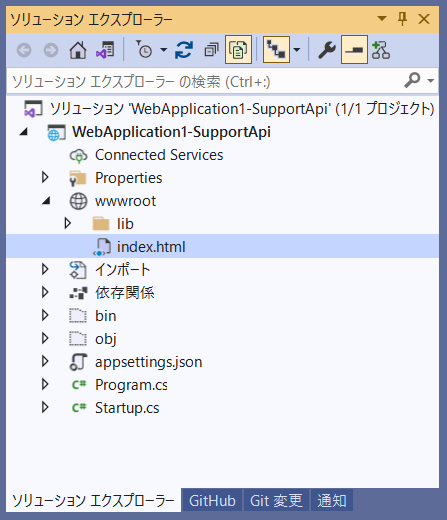Click the Sync (refresh arrows) icon
The width and height of the screenshot is (447, 520).
pyautogui.click(x=184, y=50)
